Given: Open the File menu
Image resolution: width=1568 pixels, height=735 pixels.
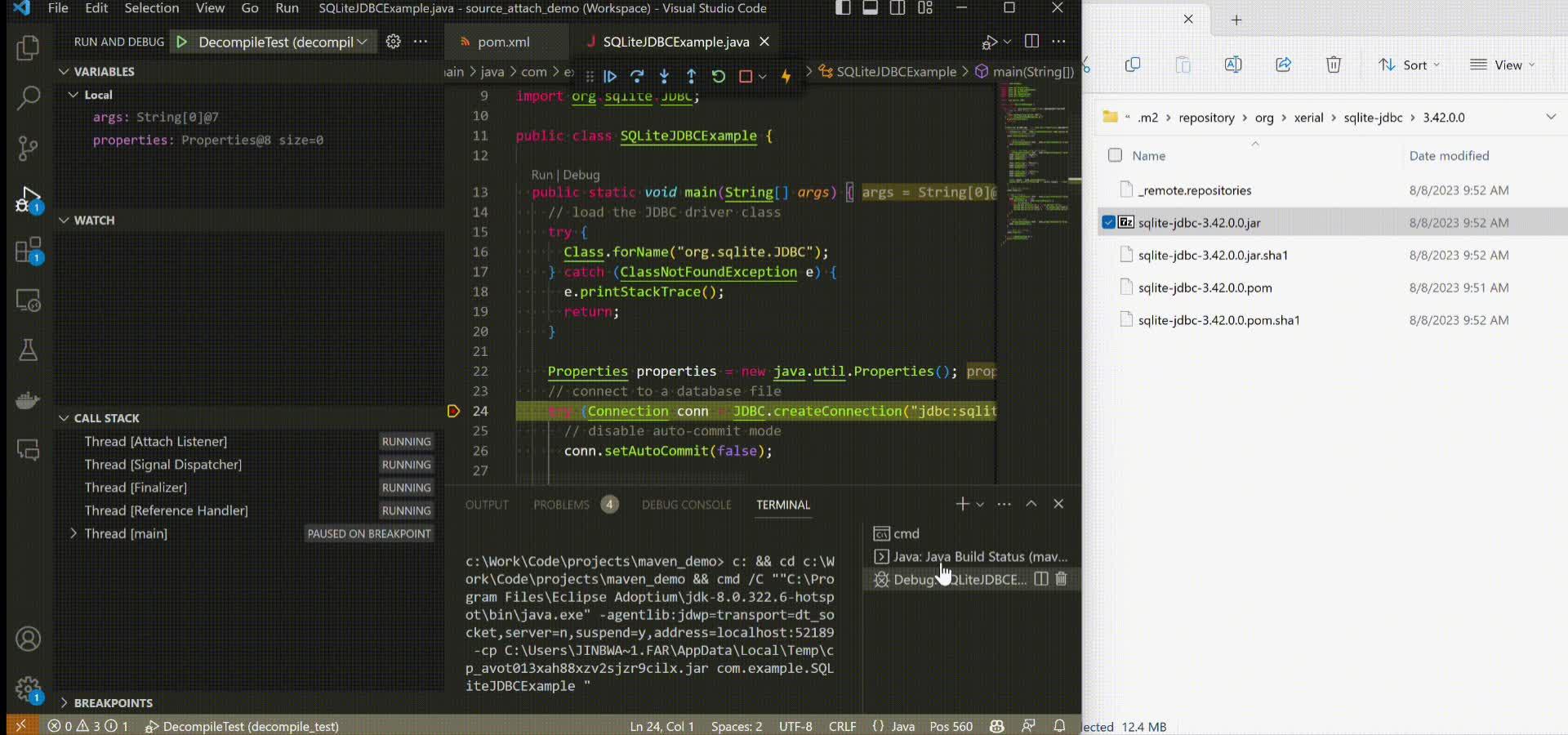Looking at the screenshot, I should point(58,8).
